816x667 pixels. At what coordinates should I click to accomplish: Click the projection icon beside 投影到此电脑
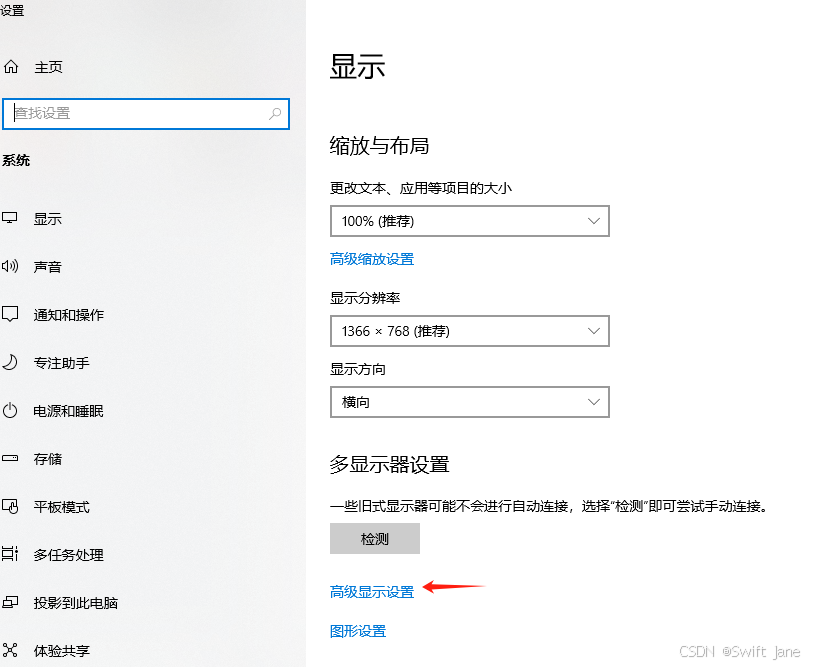point(10,602)
